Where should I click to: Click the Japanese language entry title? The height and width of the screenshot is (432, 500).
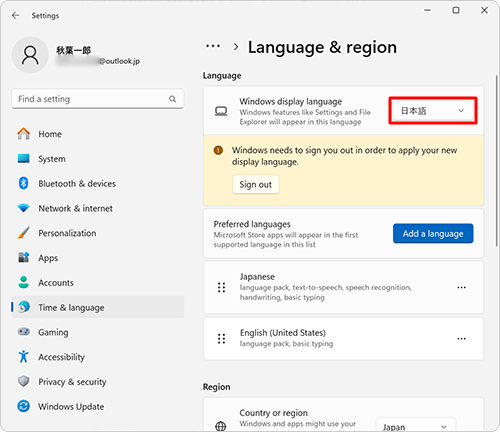[257, 277]
